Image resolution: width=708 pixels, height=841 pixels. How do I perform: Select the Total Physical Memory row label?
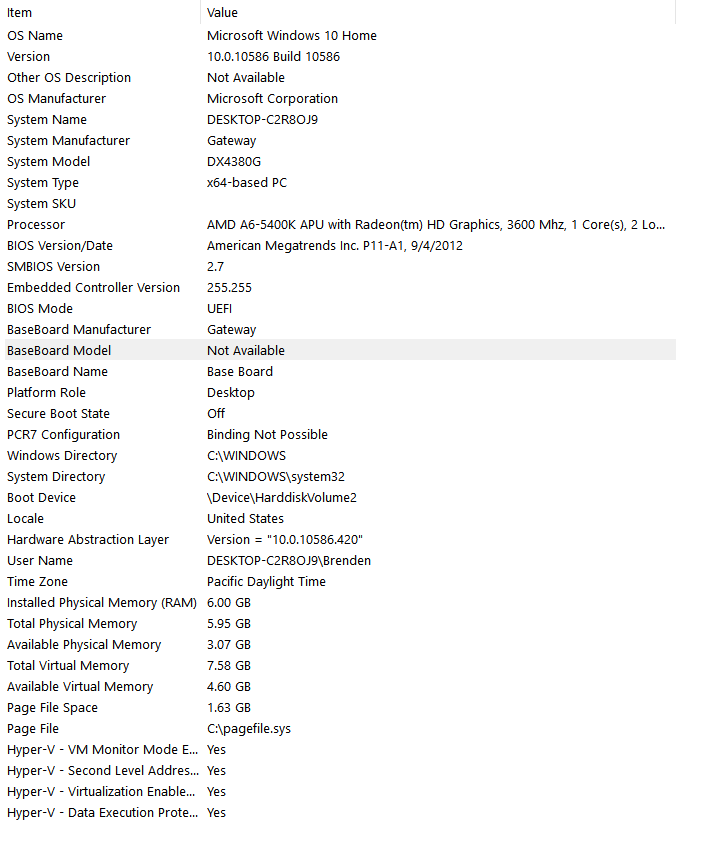(x=72, y=624)
